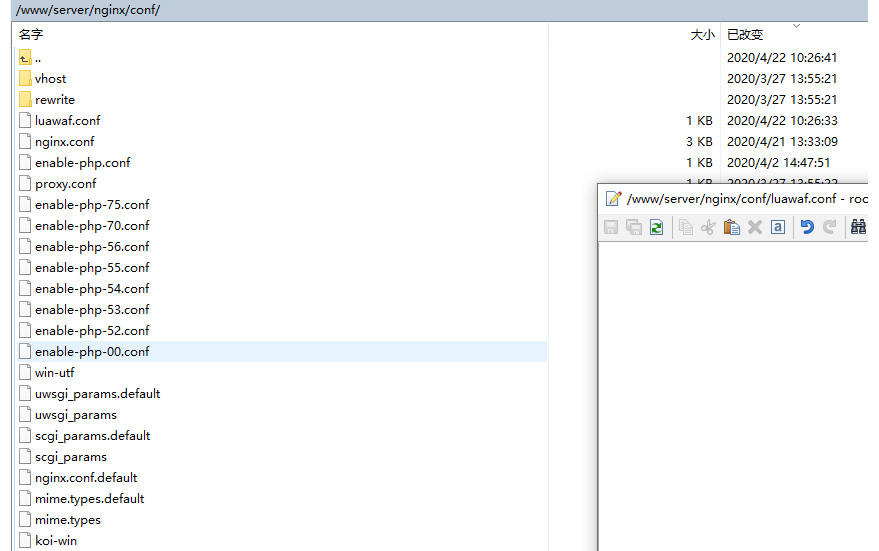The height and width of the screenshot is (551, 879).
Task: Click the parent directory '..' folder icon
Action: click(x=25, y=58)
